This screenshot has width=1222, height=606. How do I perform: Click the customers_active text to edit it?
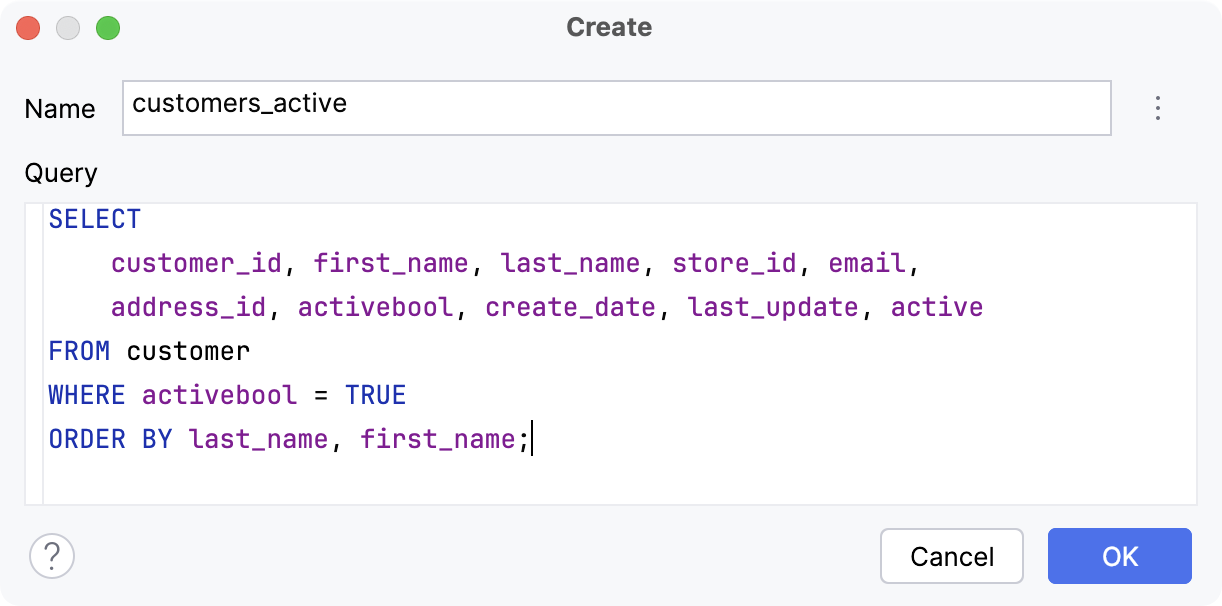(x=240, y=103)
